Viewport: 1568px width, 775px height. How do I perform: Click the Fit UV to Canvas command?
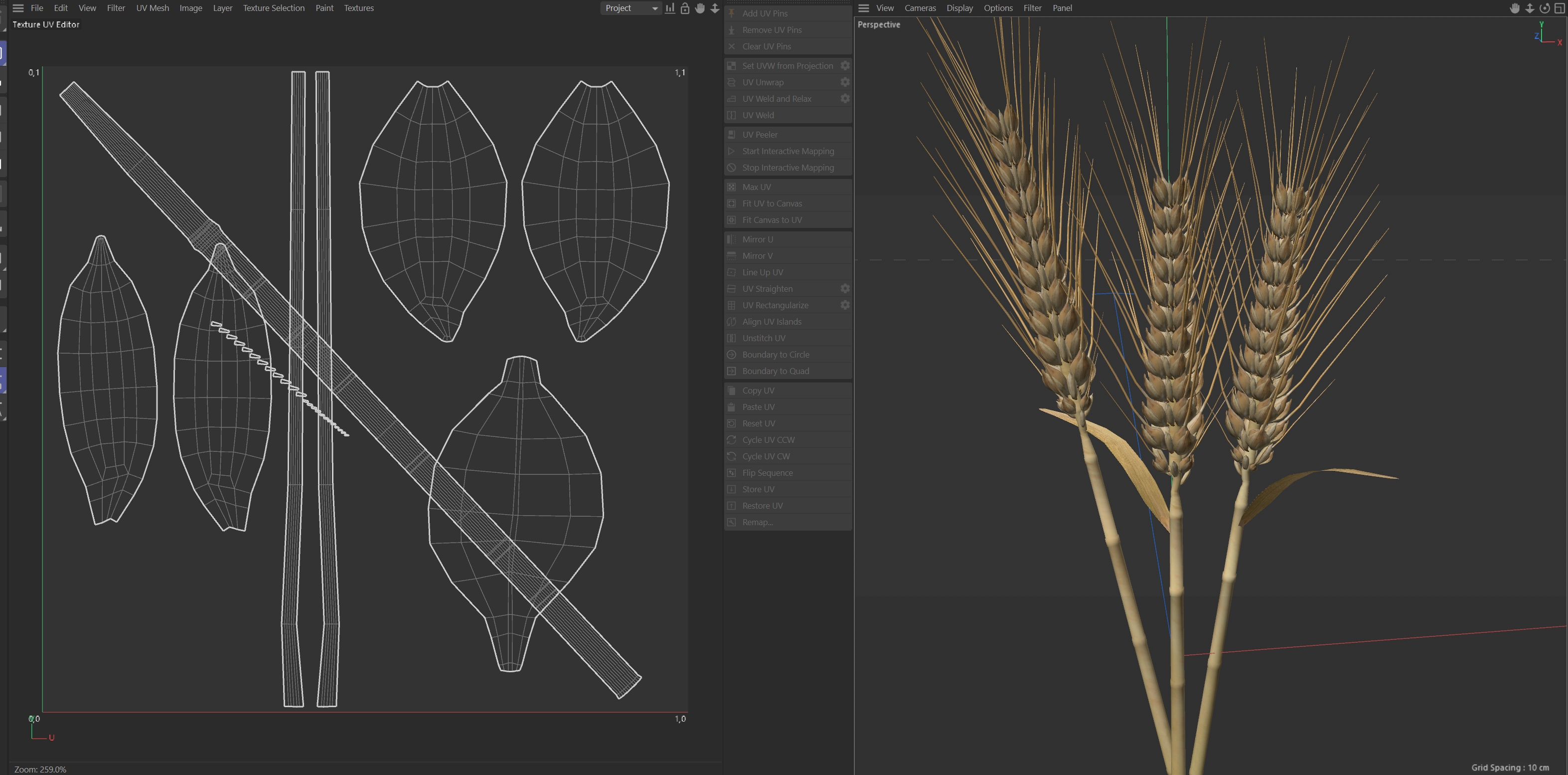(771, 203)
